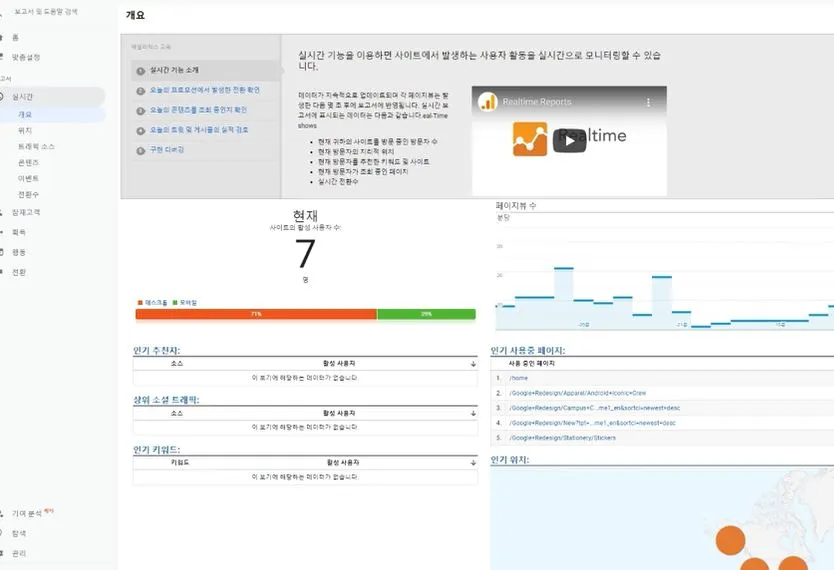Viewport: 834px width, 570px height.
Task: Click the orange desktop 71% bar segment
Action: (x=256, y=314)
